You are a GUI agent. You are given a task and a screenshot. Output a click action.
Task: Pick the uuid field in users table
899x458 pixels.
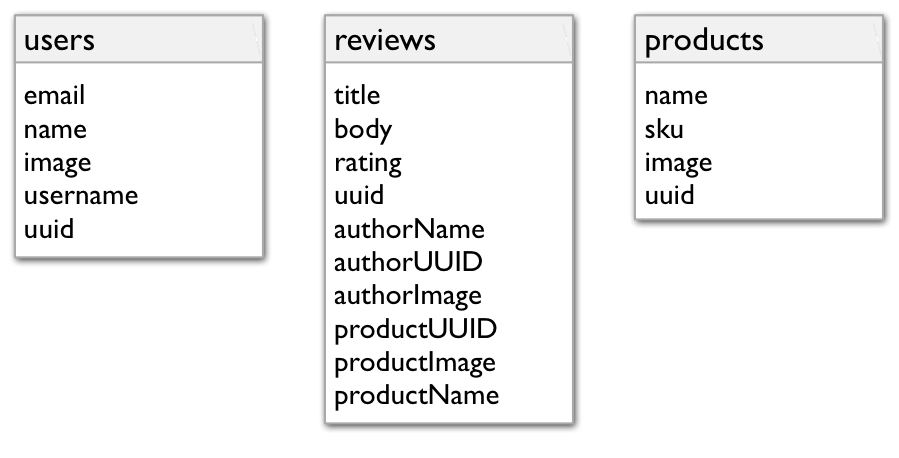click(49, 228)
